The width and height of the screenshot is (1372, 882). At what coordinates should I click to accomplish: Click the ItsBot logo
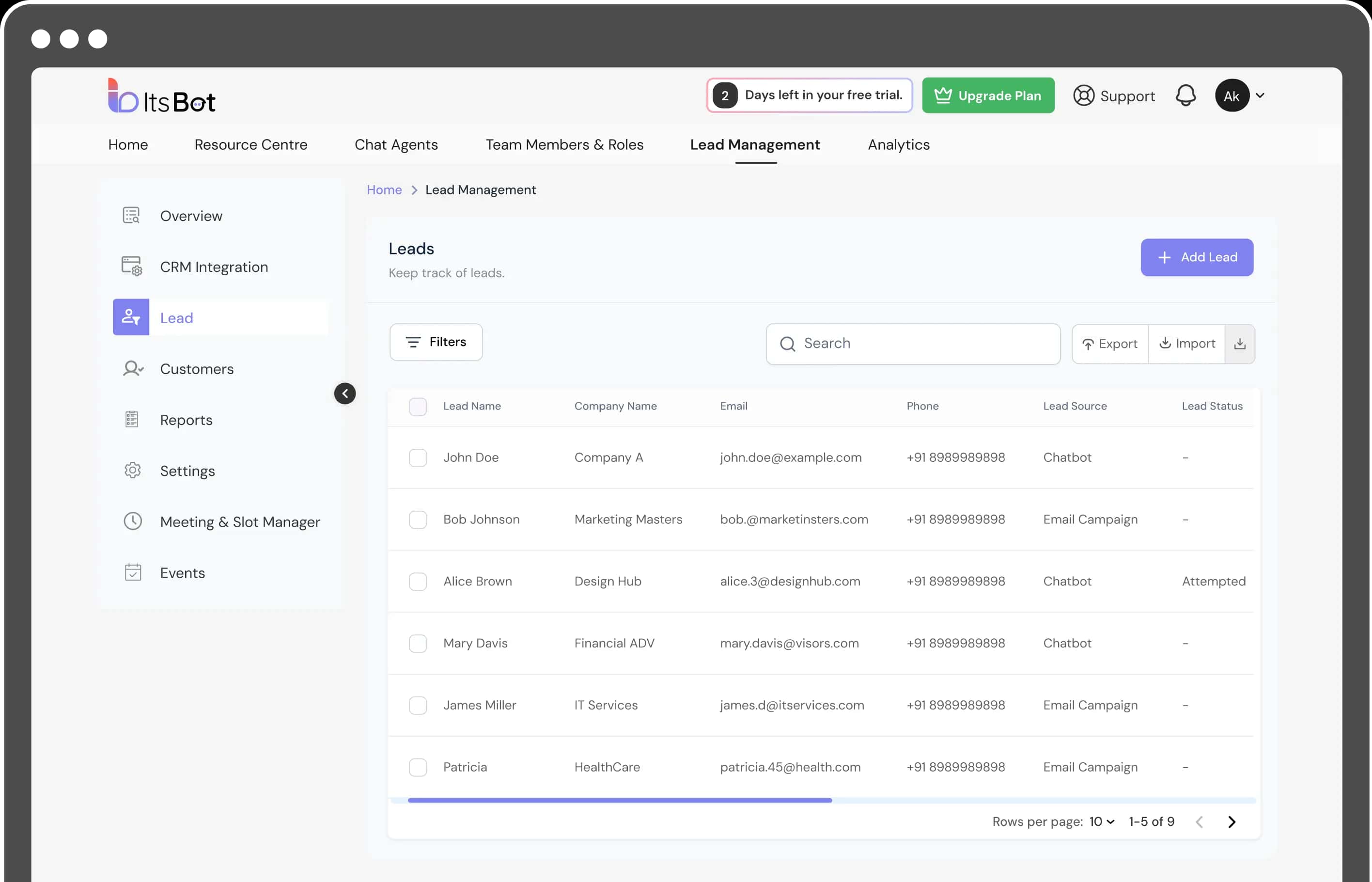tap(162, 96)
